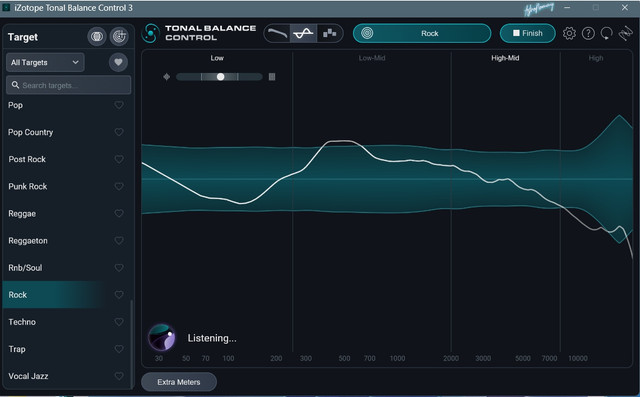Click the iZotope app icon in title bar

tap(6, 8)
